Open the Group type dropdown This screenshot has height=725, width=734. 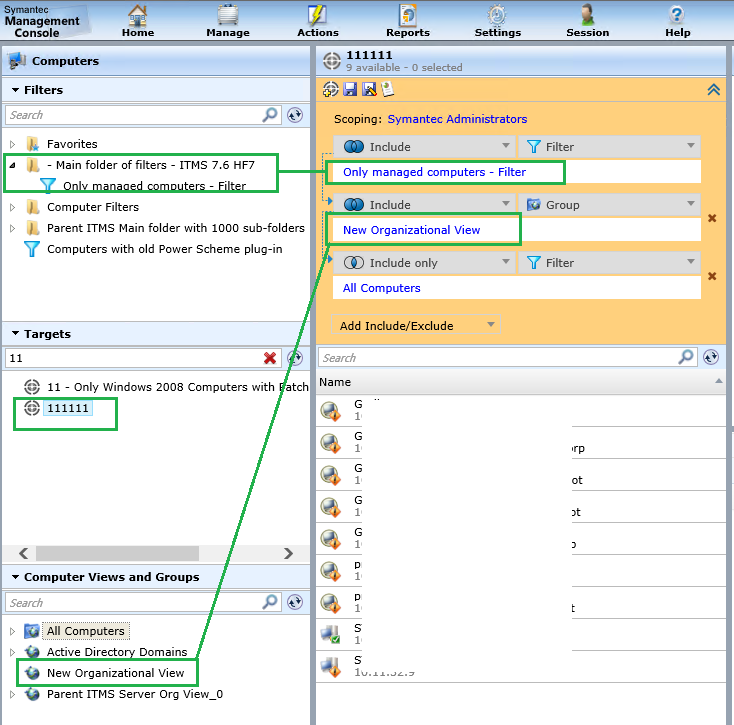click(x=609, y=205)
